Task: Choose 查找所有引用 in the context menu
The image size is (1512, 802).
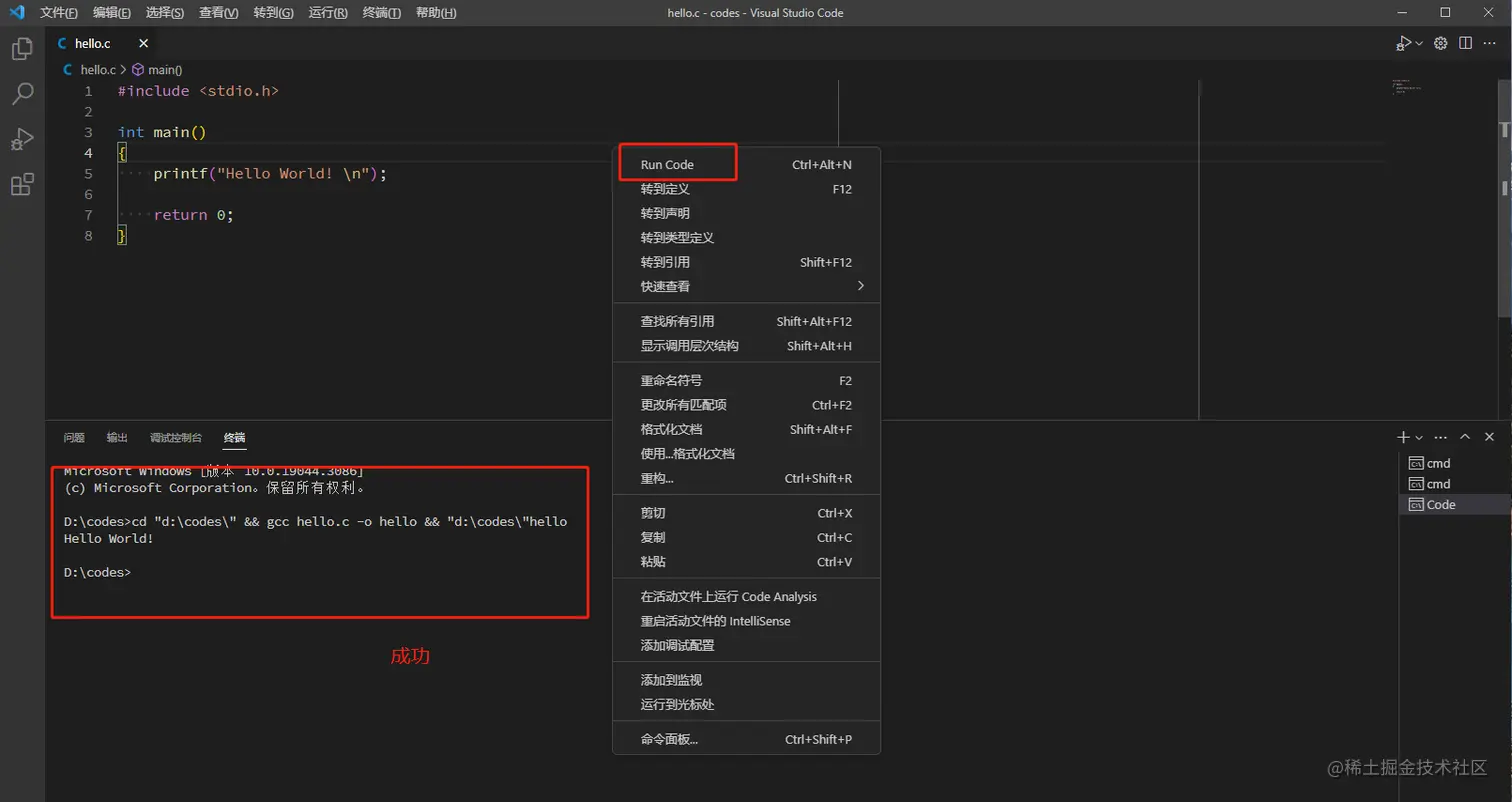Action: tap(746, 321)
